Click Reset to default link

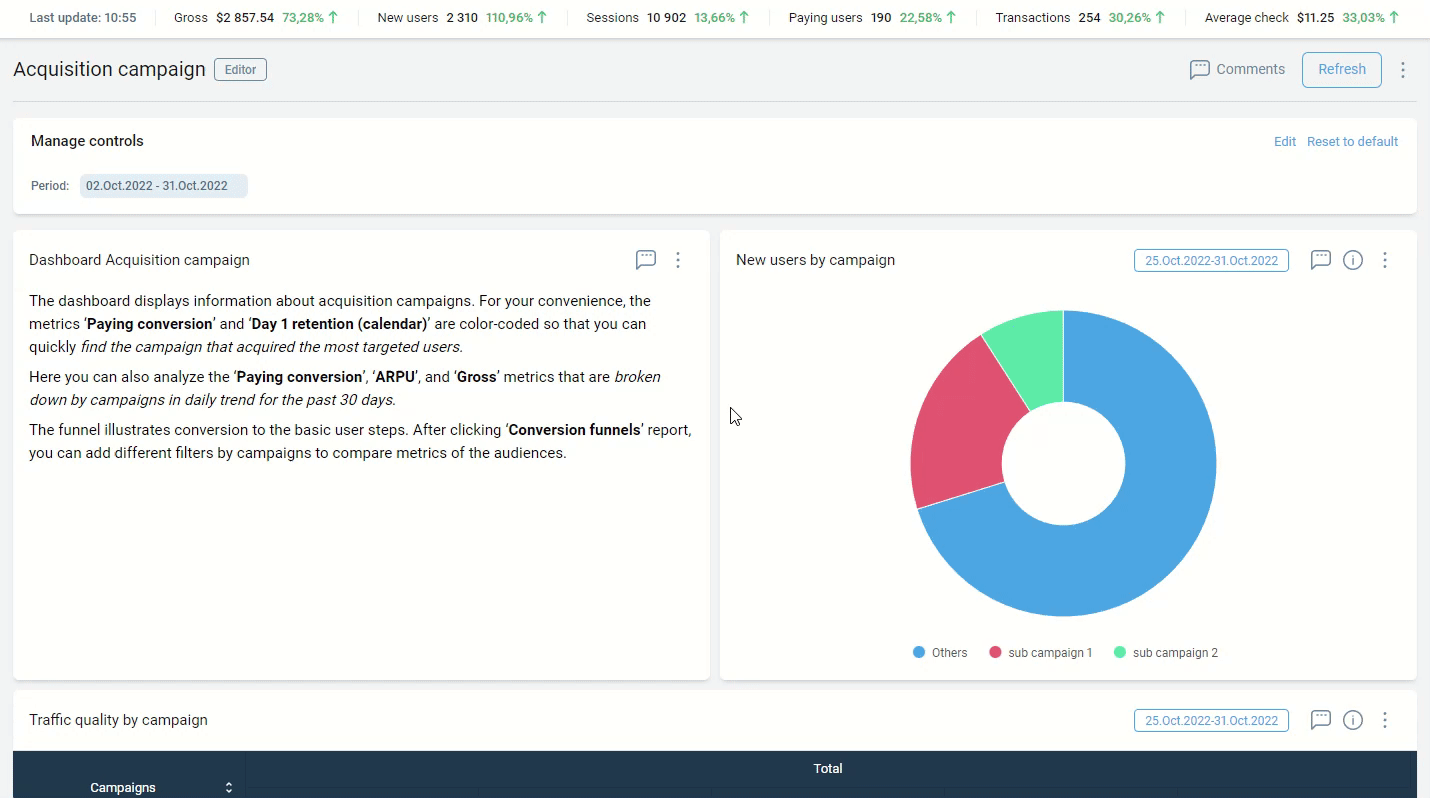[x=1352, y=142]
